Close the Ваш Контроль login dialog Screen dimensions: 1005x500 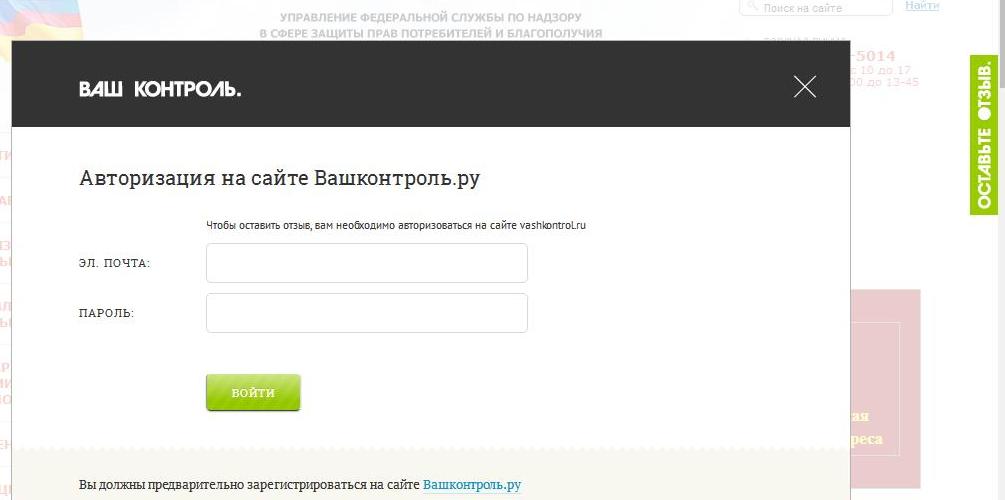[x=804, y=87]
